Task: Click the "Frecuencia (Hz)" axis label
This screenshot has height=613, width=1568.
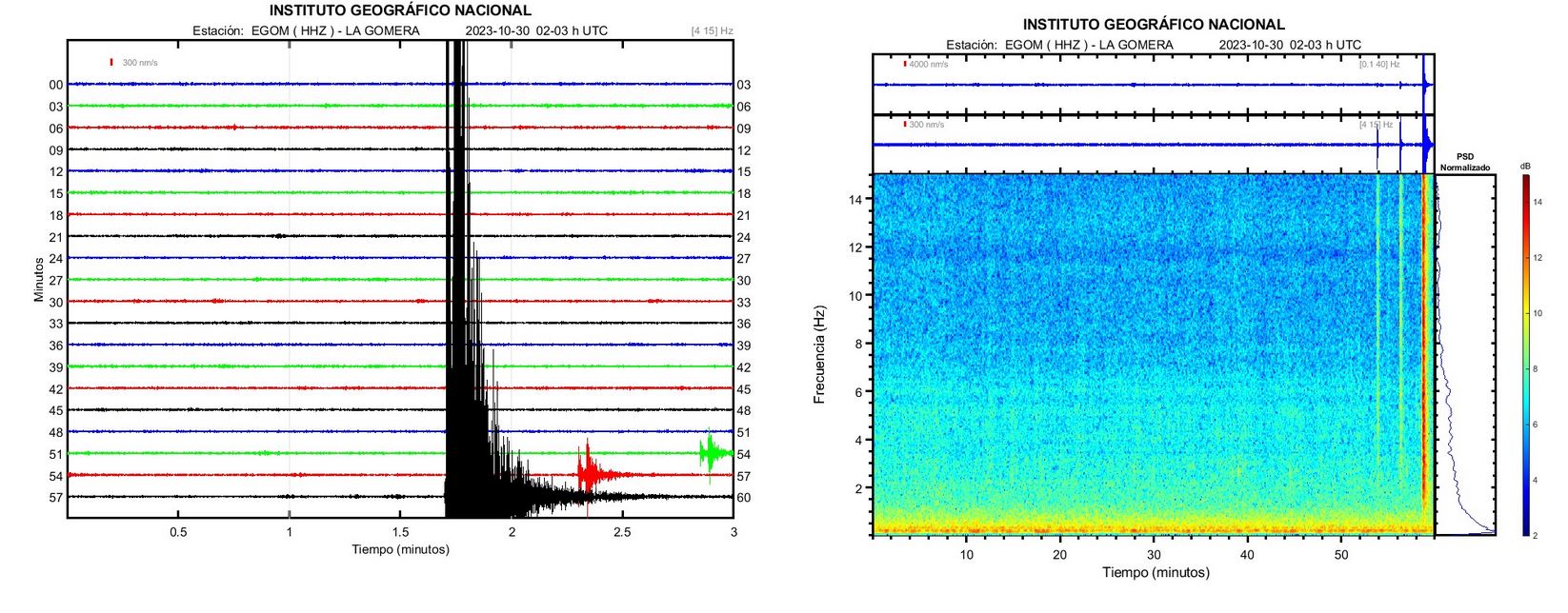Action: [819, 355]
